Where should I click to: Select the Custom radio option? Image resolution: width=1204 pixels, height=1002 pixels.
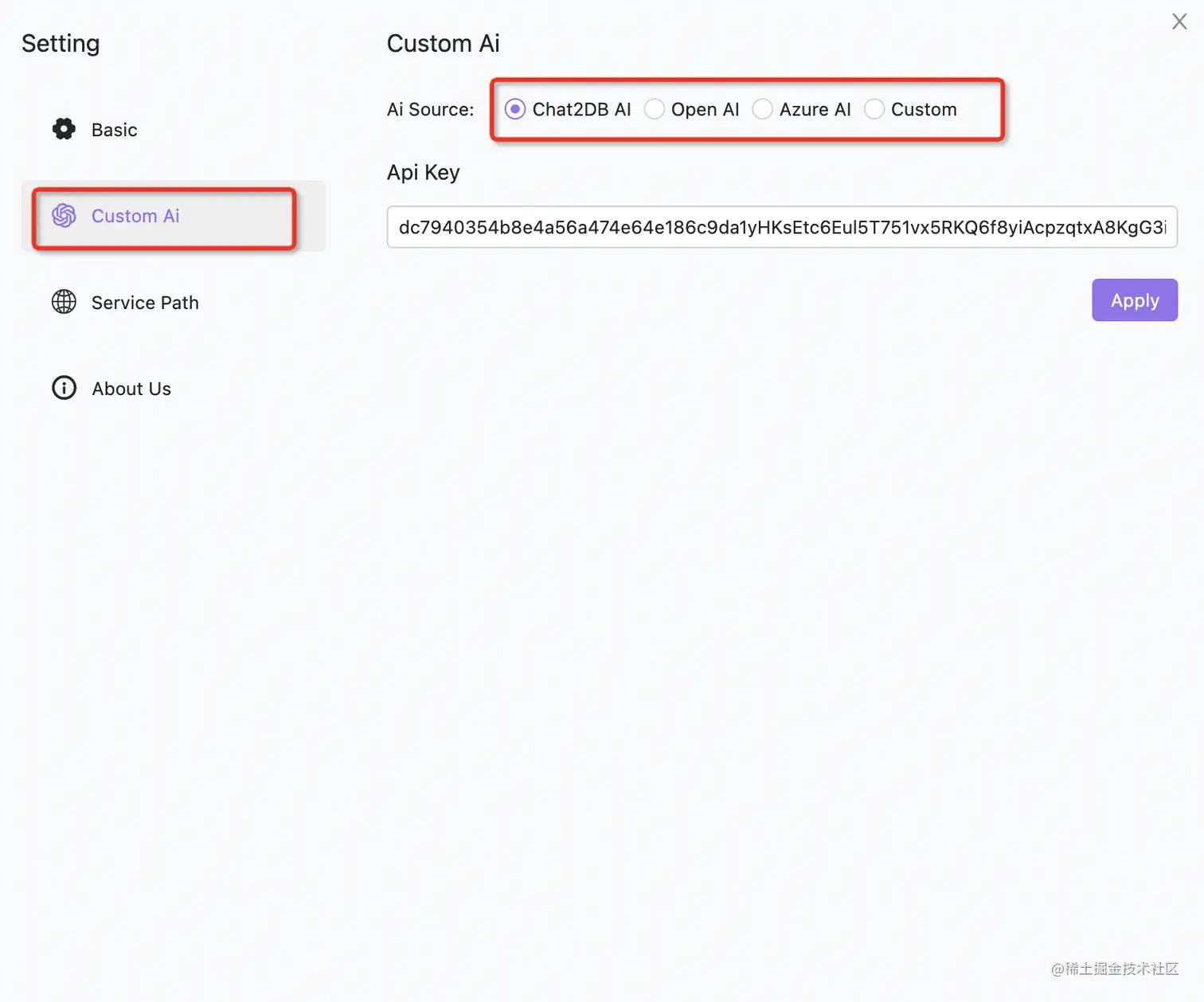(874, 109)
